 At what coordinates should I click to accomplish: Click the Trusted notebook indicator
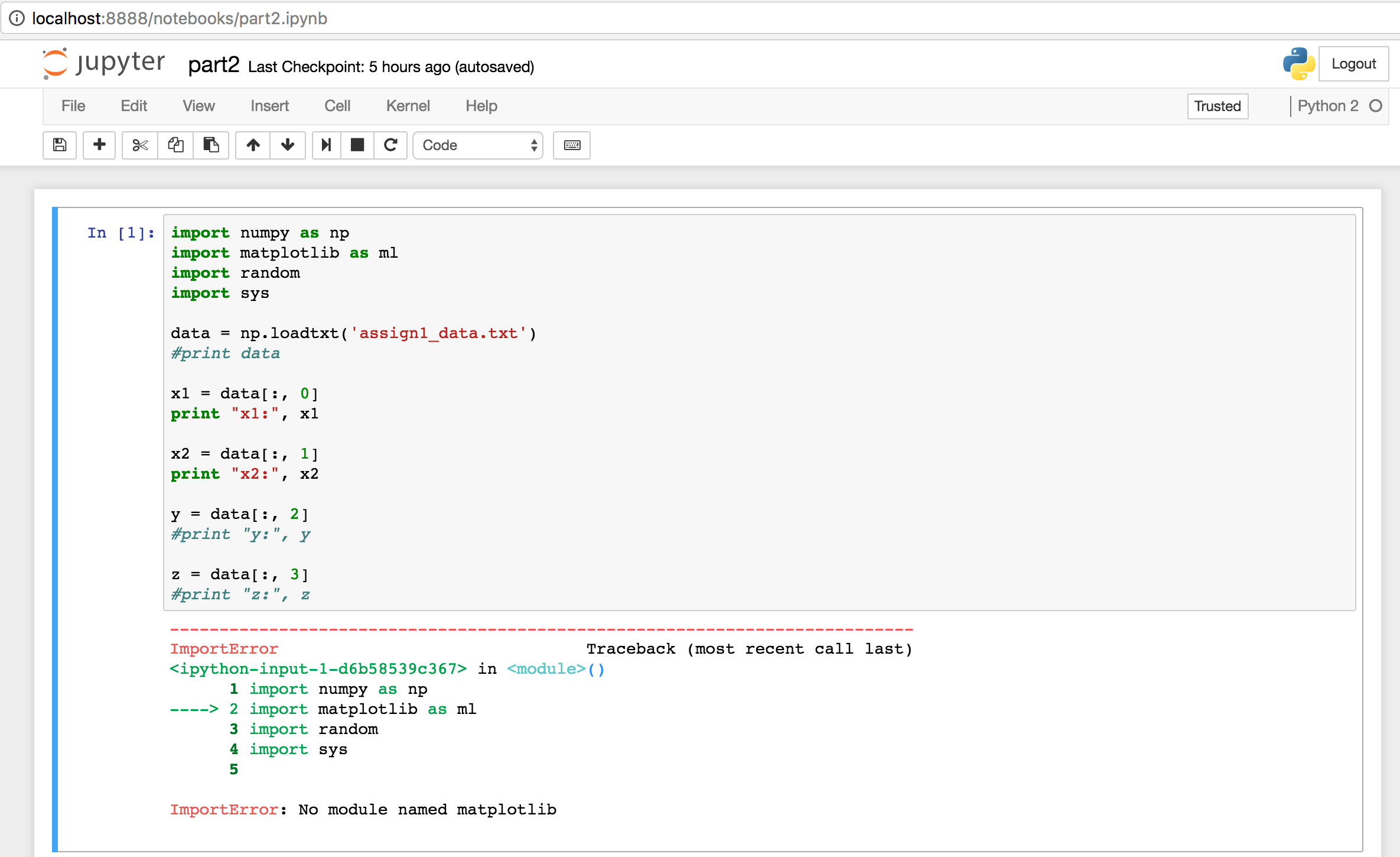(1217, 106)
